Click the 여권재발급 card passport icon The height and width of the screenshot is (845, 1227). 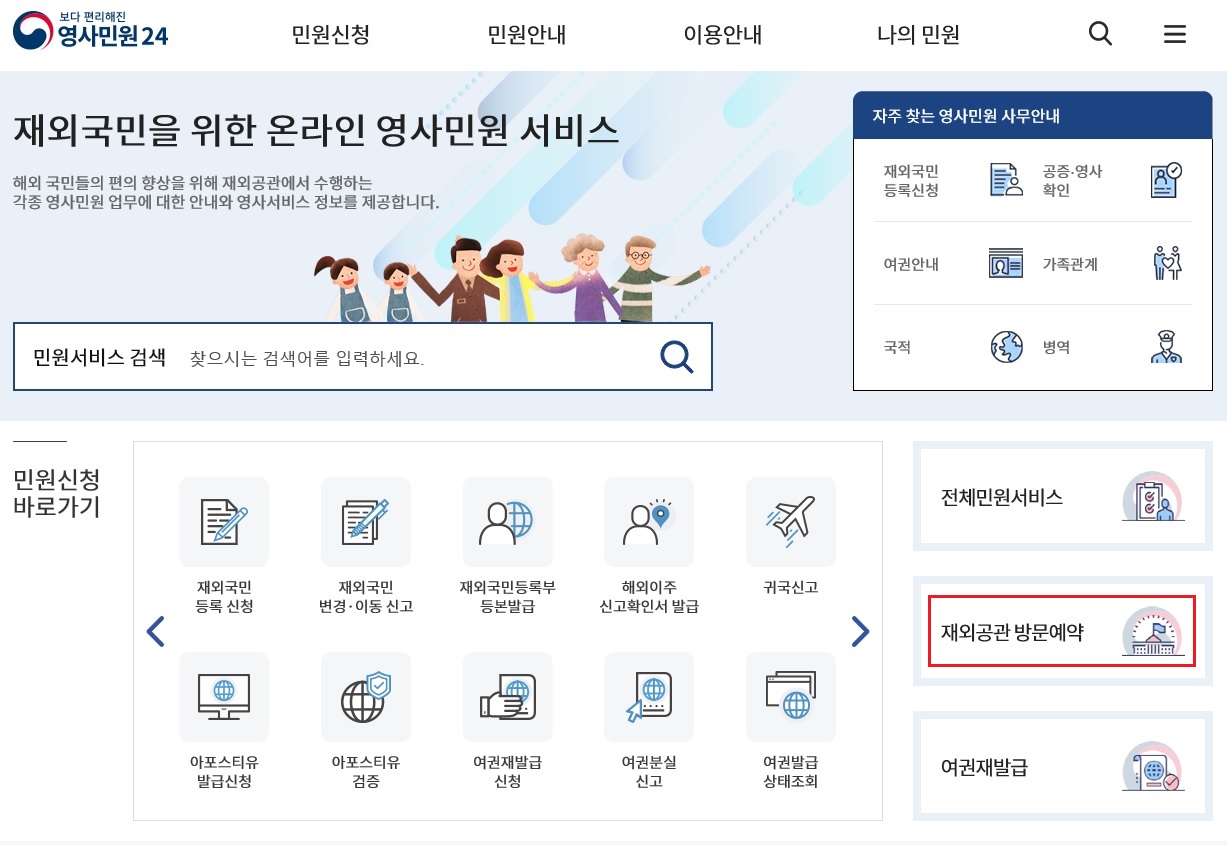pos(1152,767)
